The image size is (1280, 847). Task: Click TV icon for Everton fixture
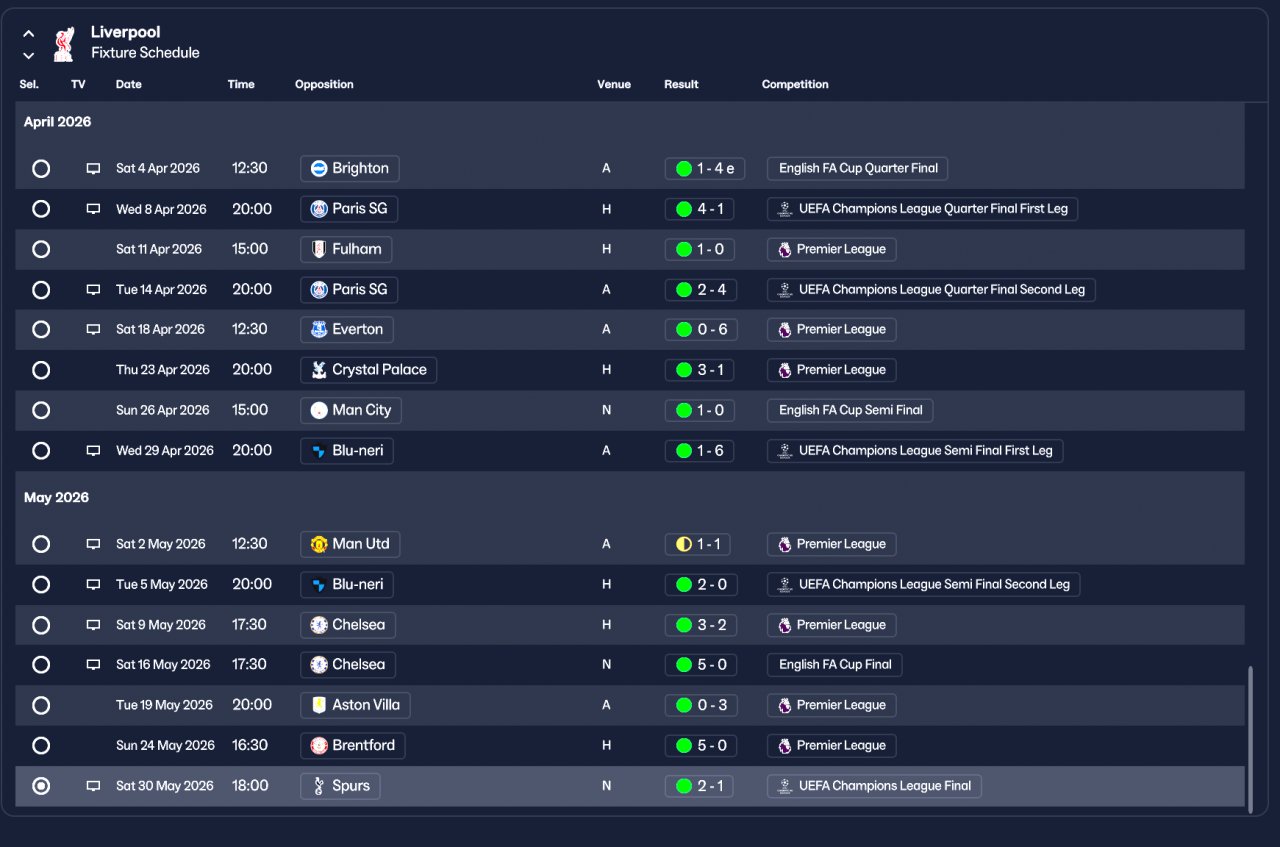(x=93, y=330)
